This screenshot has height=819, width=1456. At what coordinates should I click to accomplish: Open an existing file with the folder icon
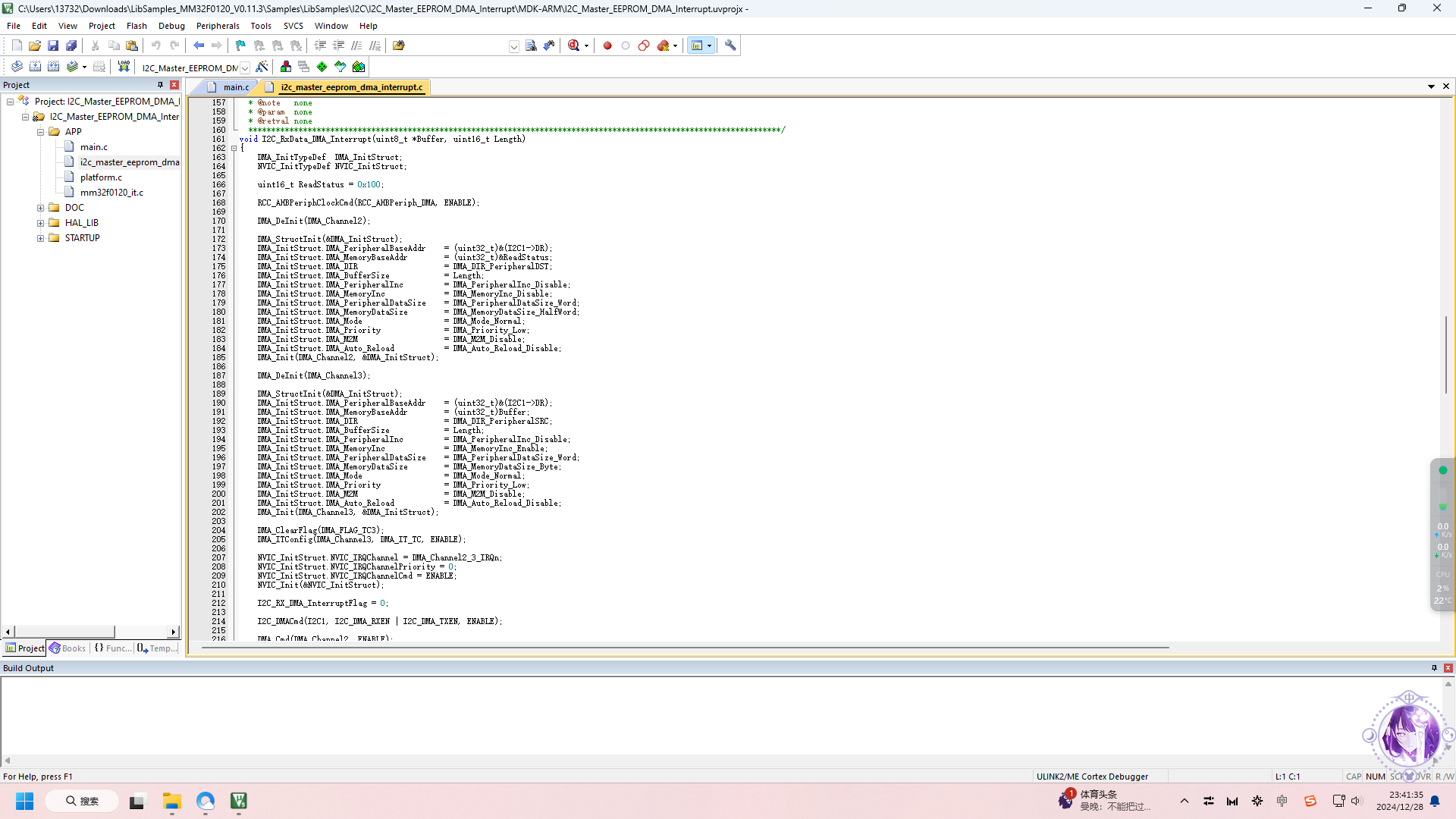35,45
